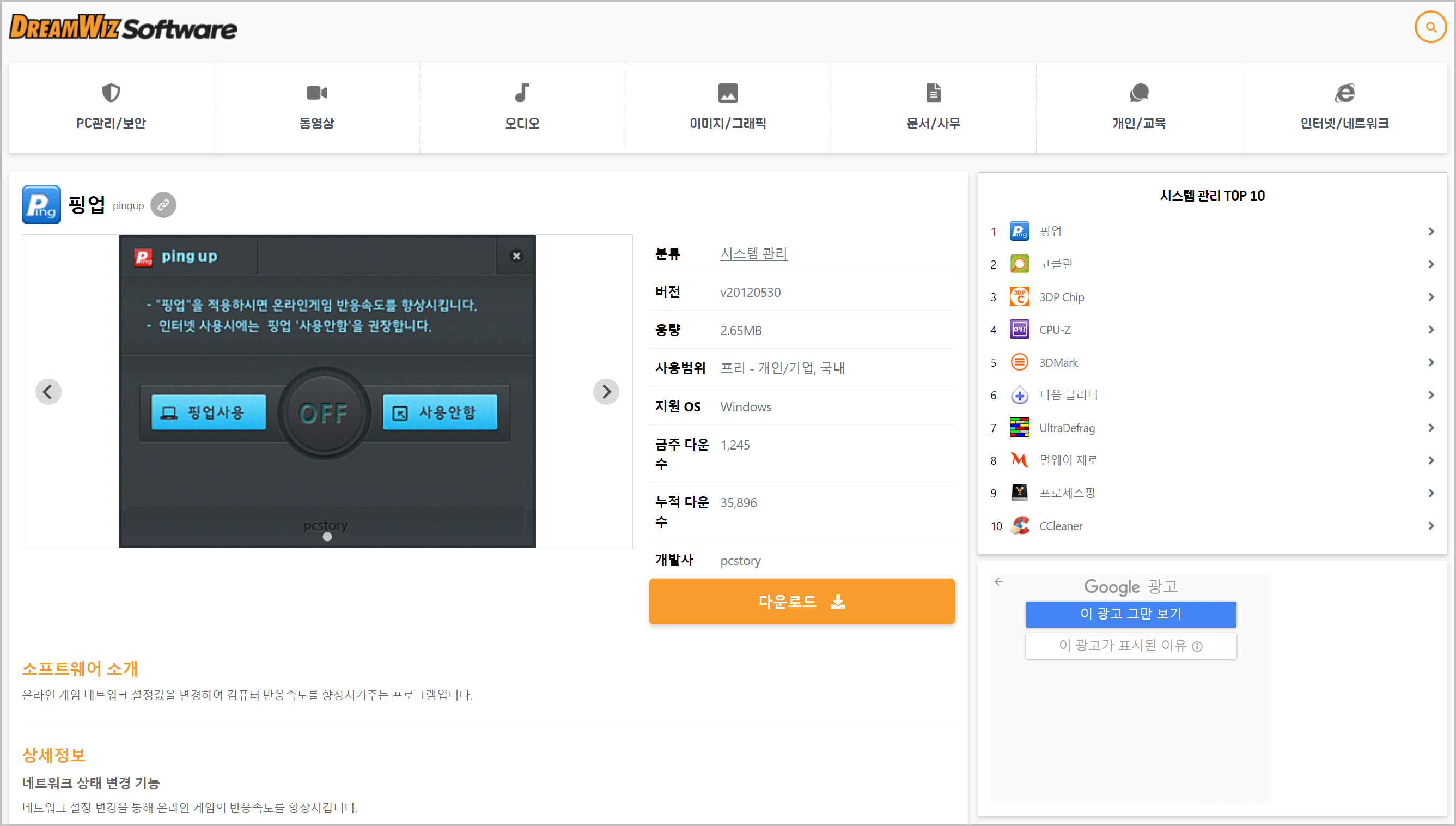
Task: Click the DreamWiz Software logo
Action: [x=123, y=27]
